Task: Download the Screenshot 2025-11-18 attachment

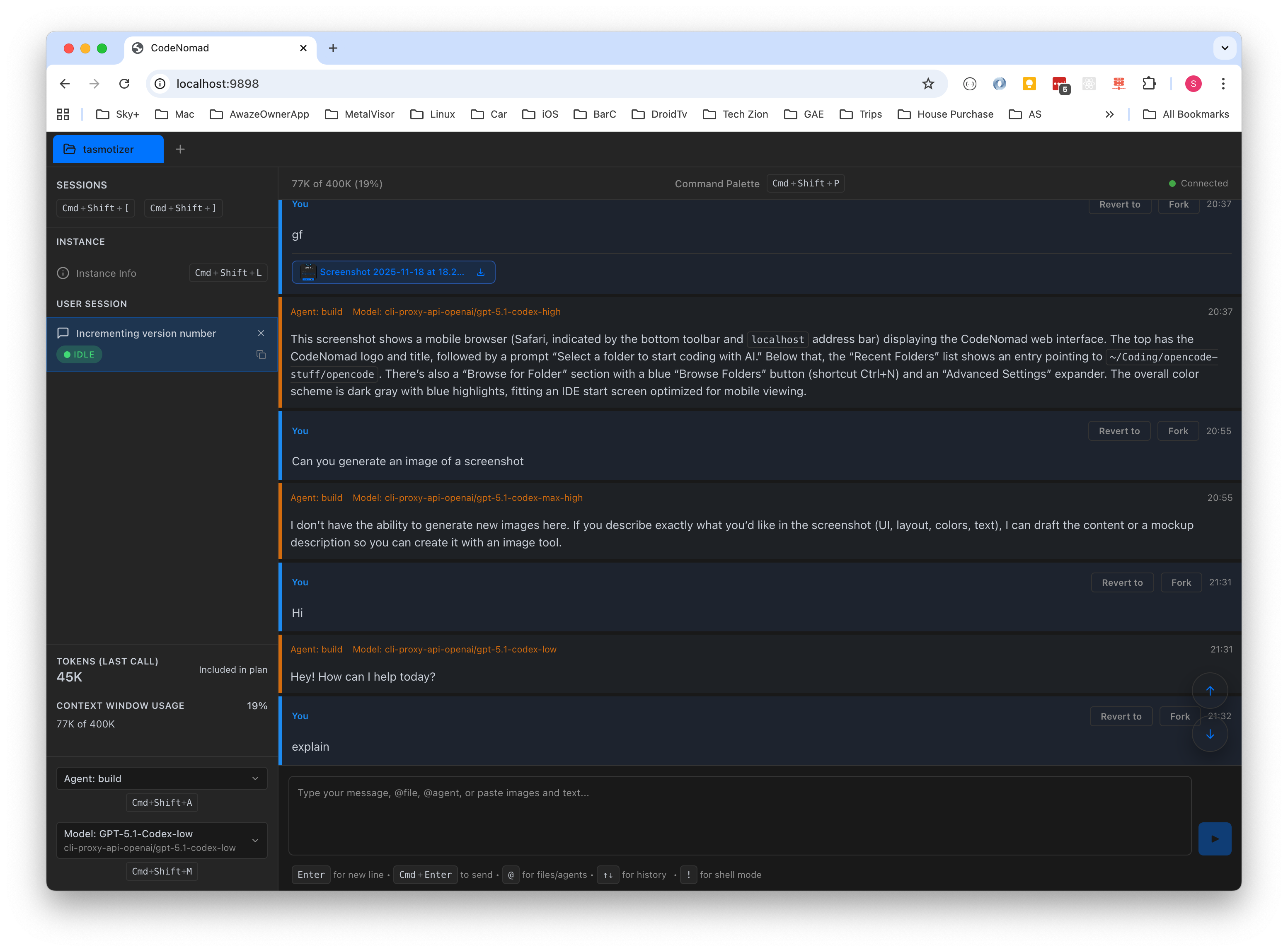Action: [x=480, y=272]
